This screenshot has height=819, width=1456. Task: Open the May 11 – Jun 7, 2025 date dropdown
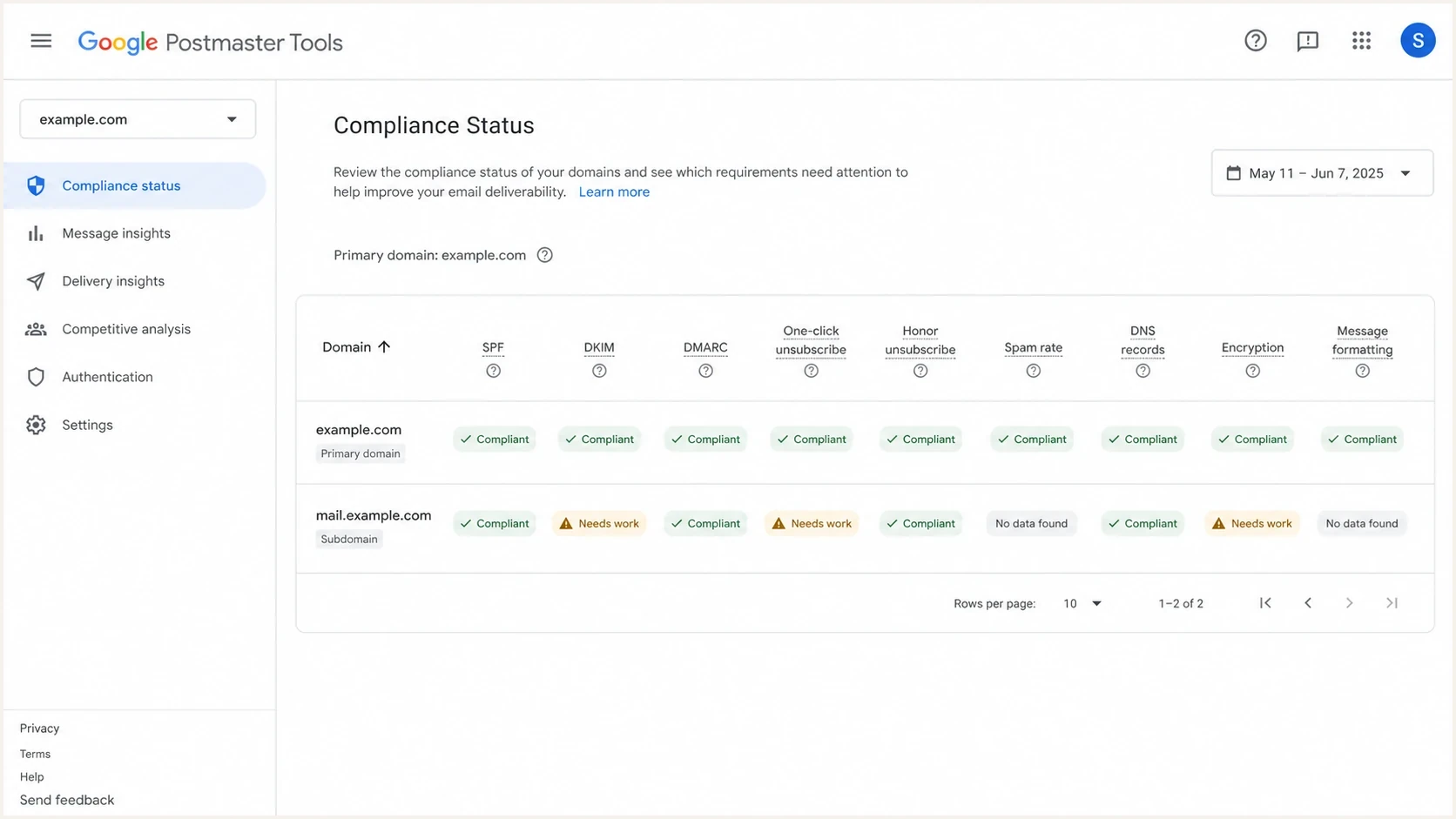point(1322,172)
